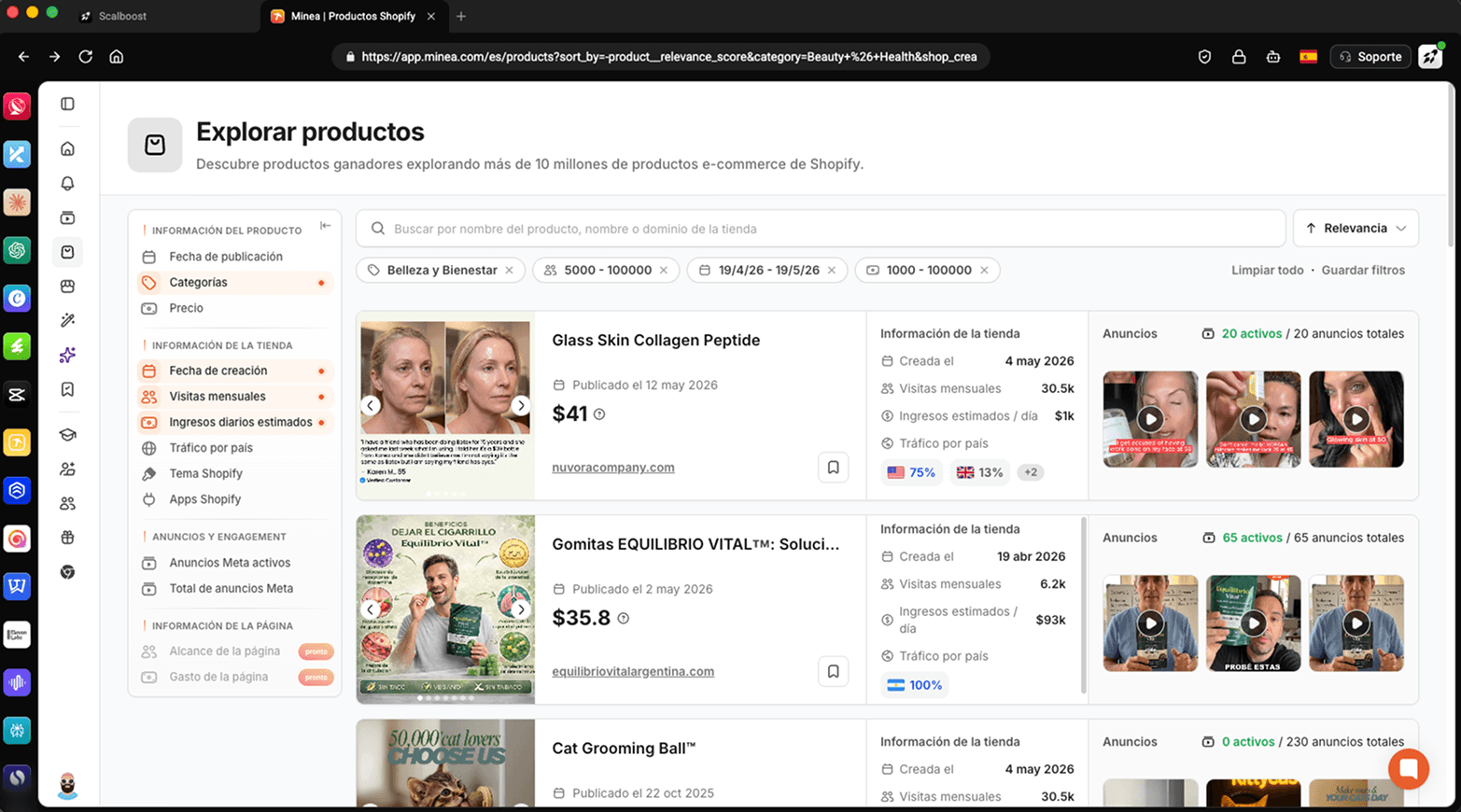Image resolution: width=1461 pixels, height=812 pixels.
Task: Remove the Belleza y Bienestar filter chip
Action: click(509, 271)
